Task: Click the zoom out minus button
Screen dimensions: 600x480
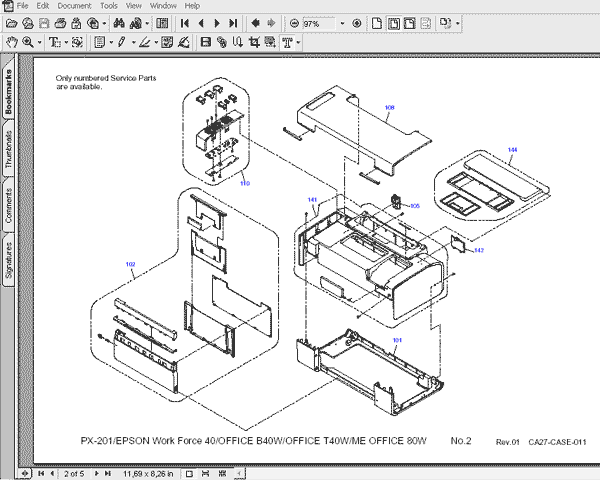Action: click(293, 23)
